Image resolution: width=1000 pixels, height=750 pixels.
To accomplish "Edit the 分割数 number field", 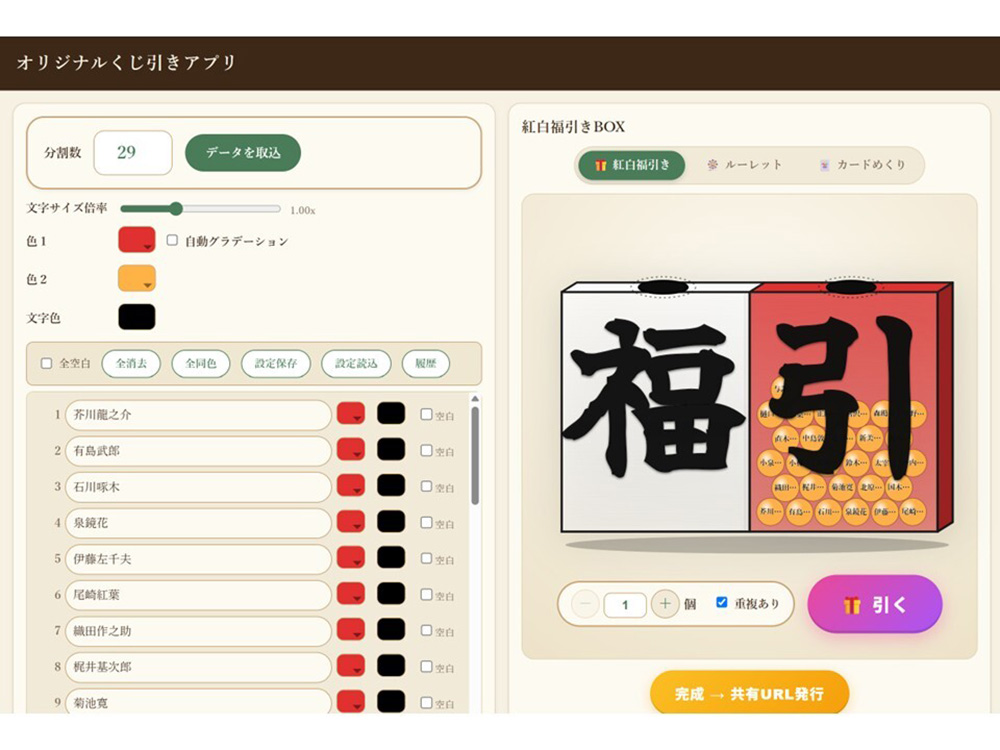I will [x=133, y=152].
